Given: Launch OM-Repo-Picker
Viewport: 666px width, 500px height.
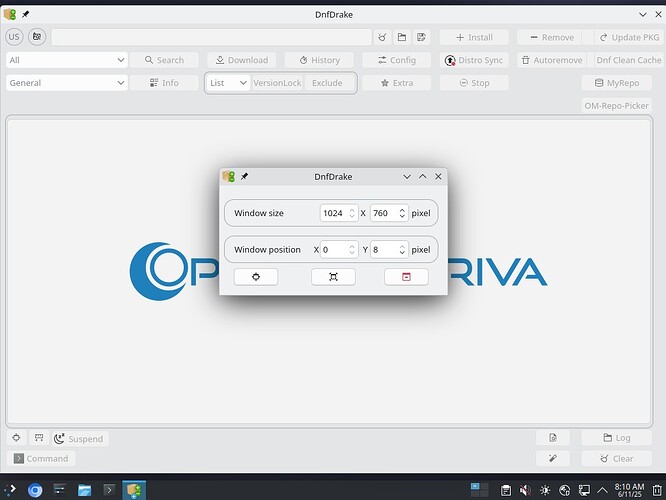Looking at the screenshot, I should point(617,105).
